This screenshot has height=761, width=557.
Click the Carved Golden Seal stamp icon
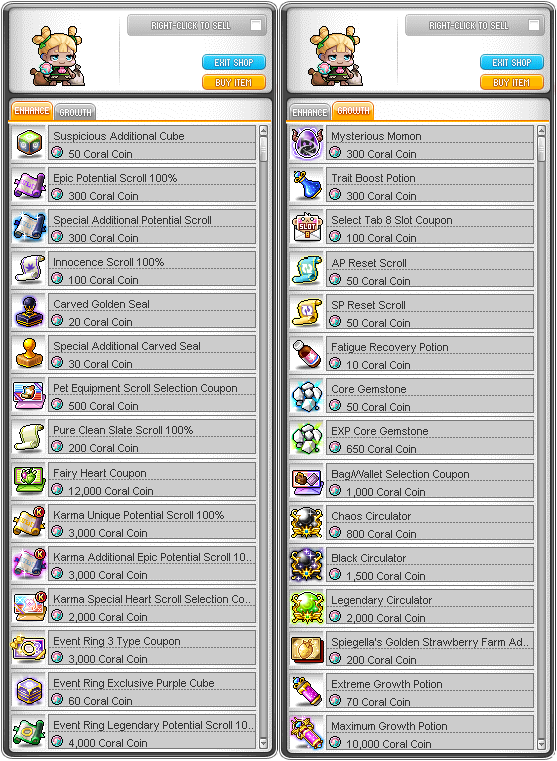tap(29, 311)
